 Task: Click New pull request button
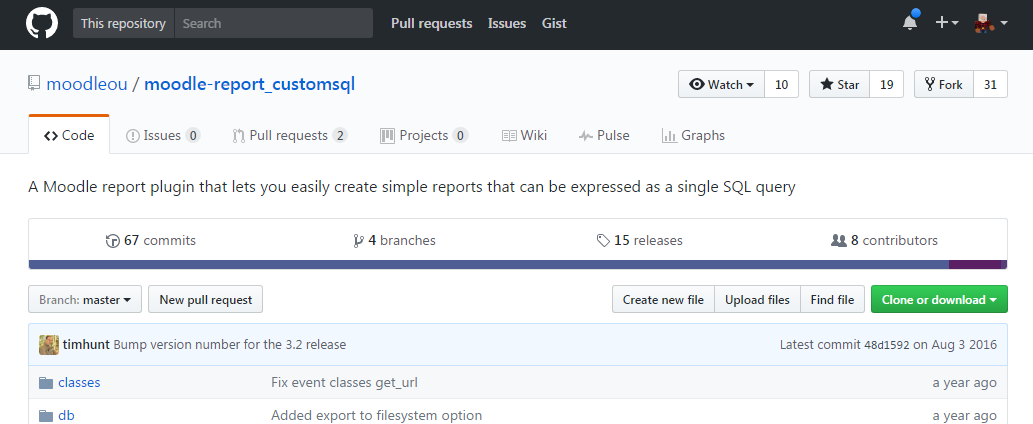coord(206,300)
